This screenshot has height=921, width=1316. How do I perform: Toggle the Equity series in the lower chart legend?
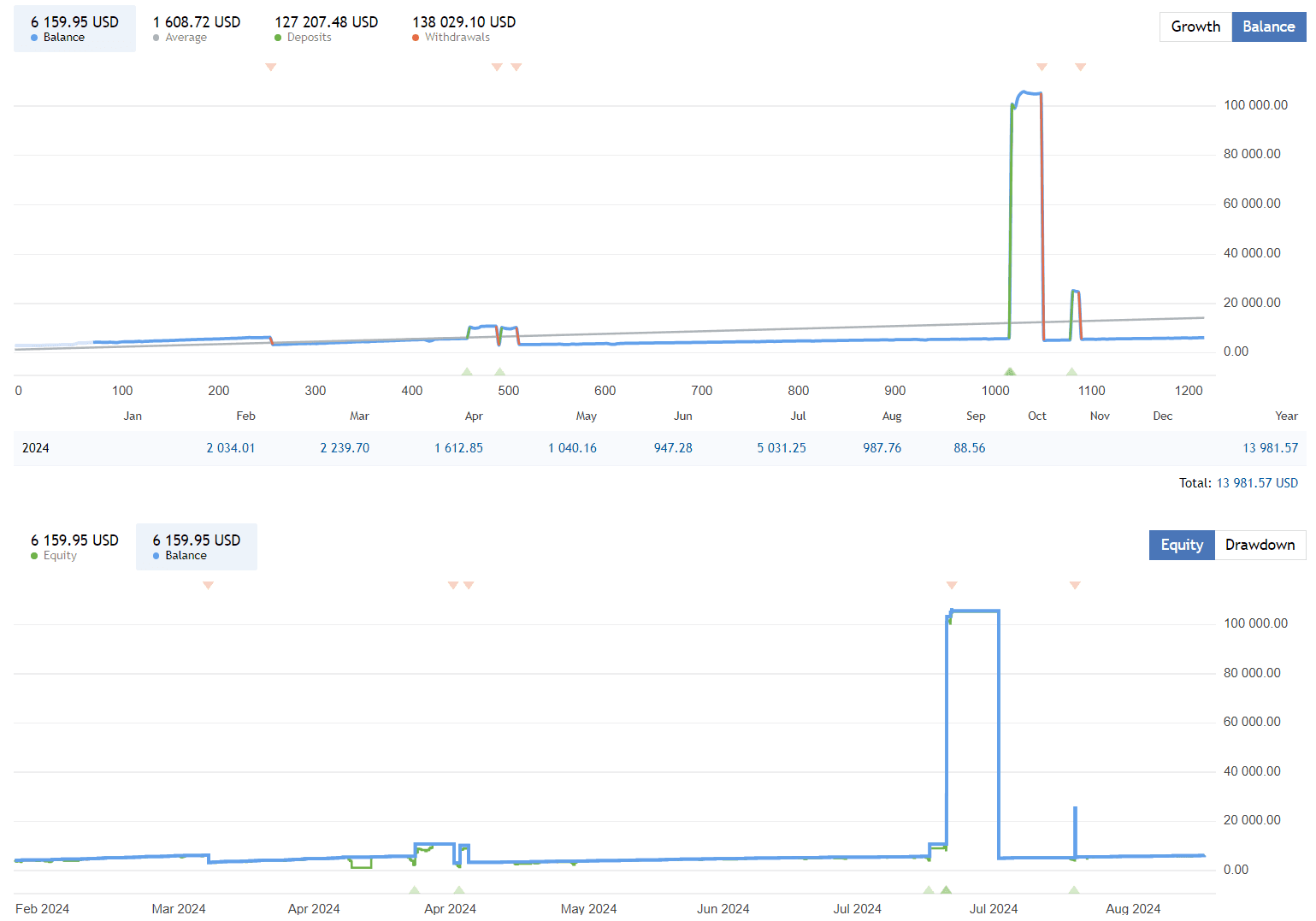(60, 555)
